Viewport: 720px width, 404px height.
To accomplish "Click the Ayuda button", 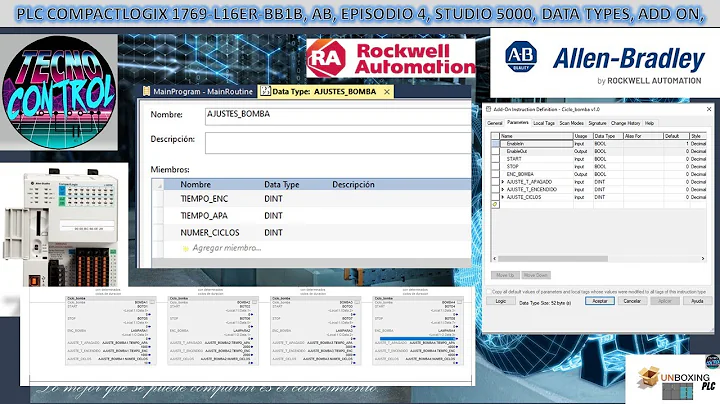I will coord(697,301).
